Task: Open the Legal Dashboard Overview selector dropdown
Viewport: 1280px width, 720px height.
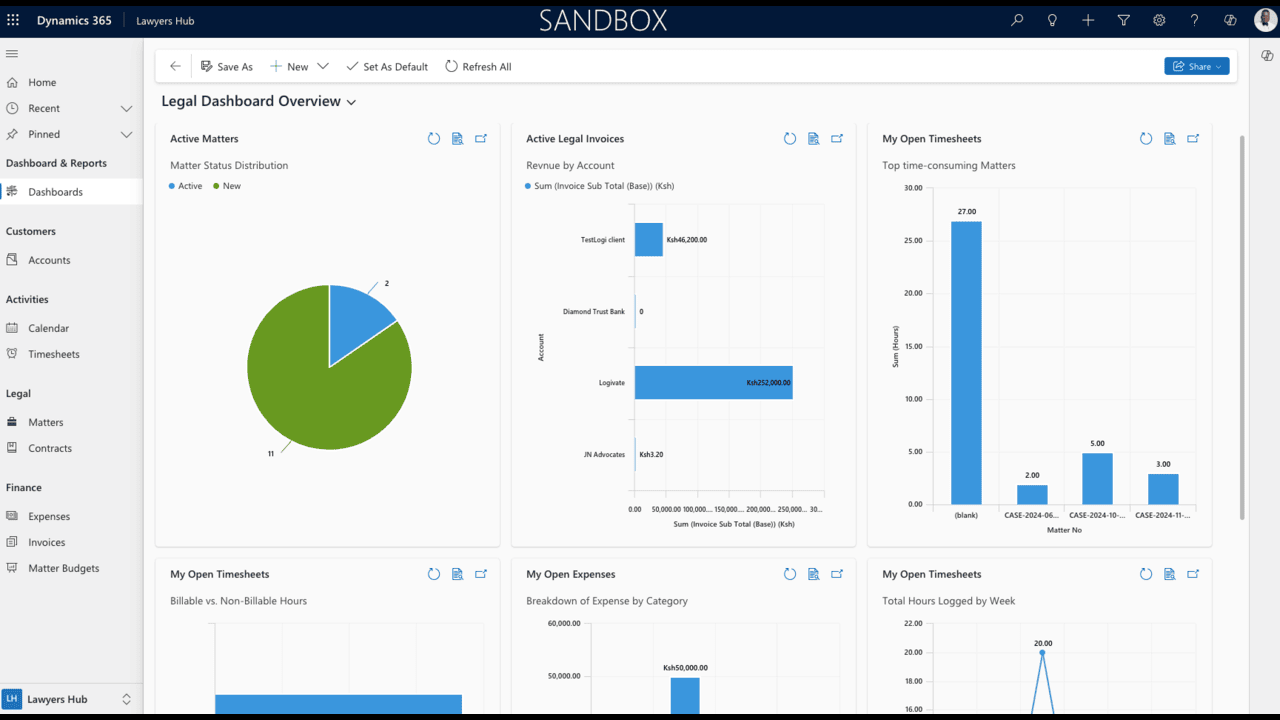Action: pos(351,102)
